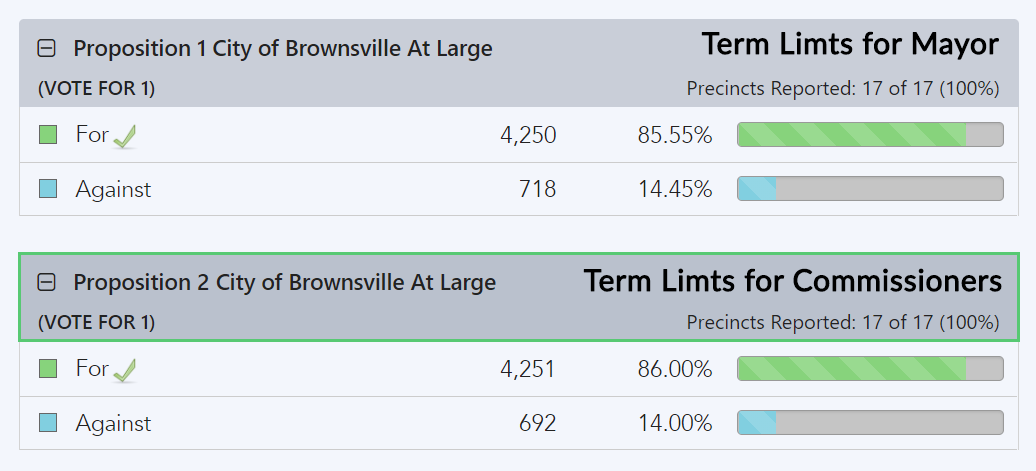Click the For label in Proposition 1
The image size is (1036, 471).
pos(92,135)
